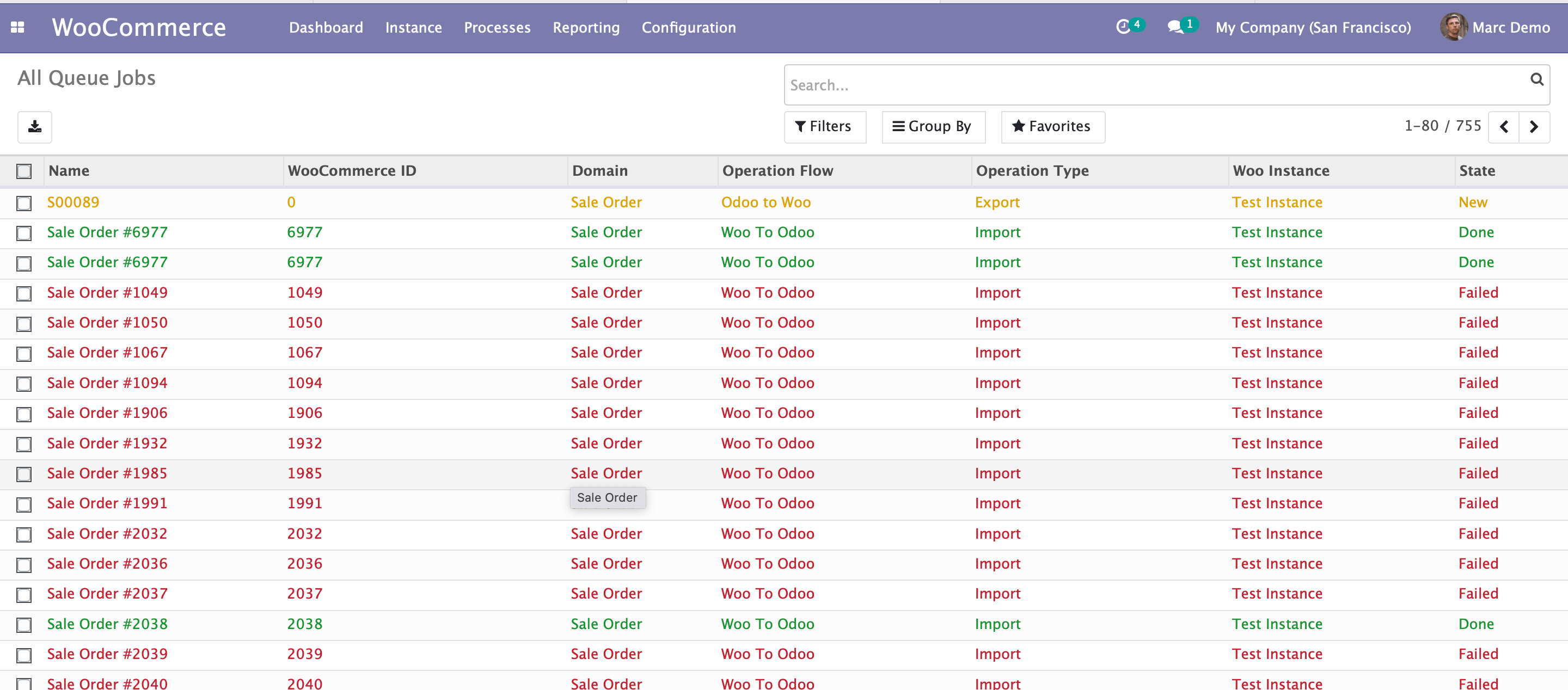Go to previous page arrow
This screenshot has width=1568, height=690.
1503,127
